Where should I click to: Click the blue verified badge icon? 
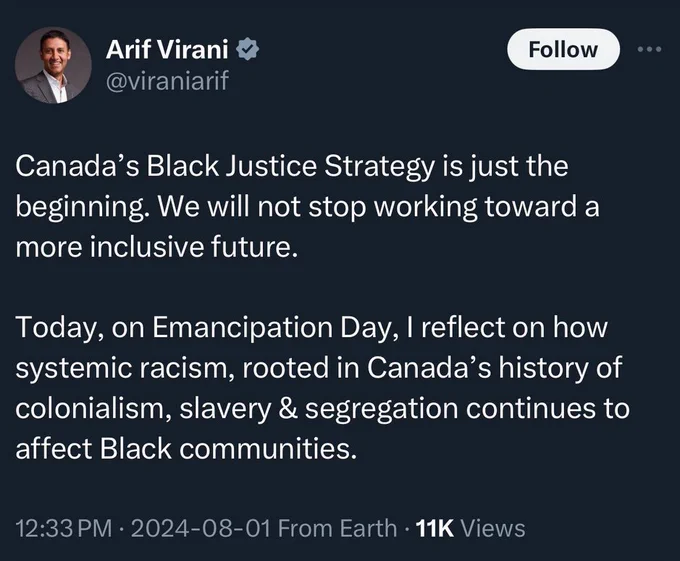[248, 49]
